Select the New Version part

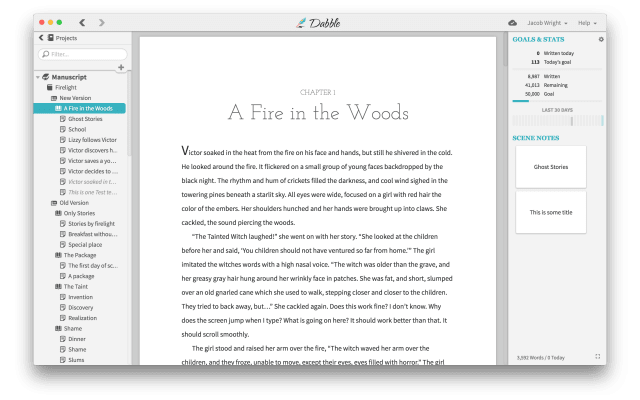[75, 98]
